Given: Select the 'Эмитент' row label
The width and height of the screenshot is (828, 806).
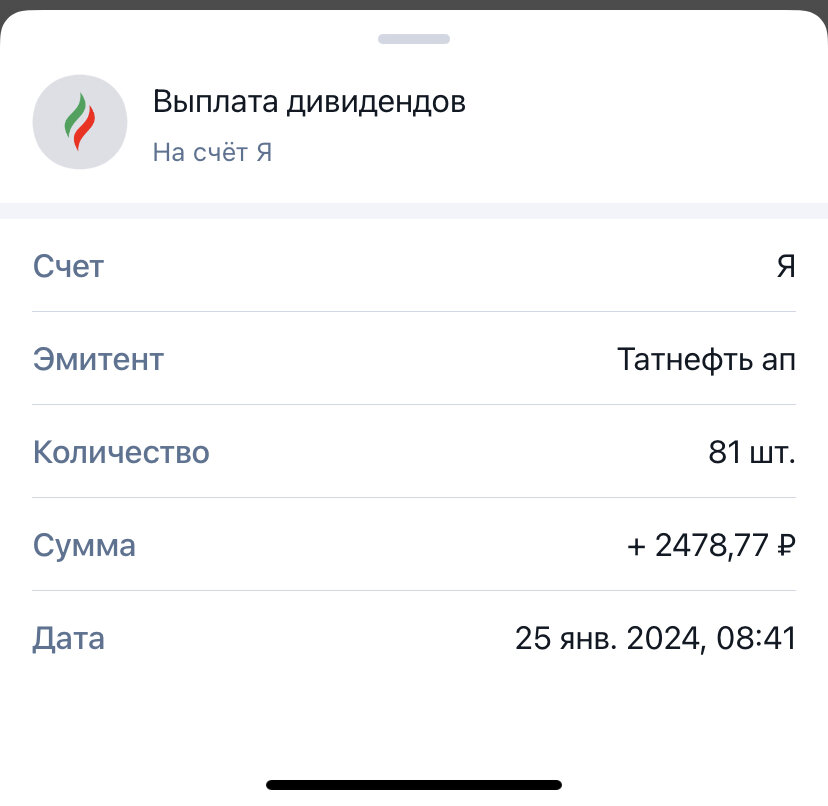Looking at the screenshot, I should (99, 359).
